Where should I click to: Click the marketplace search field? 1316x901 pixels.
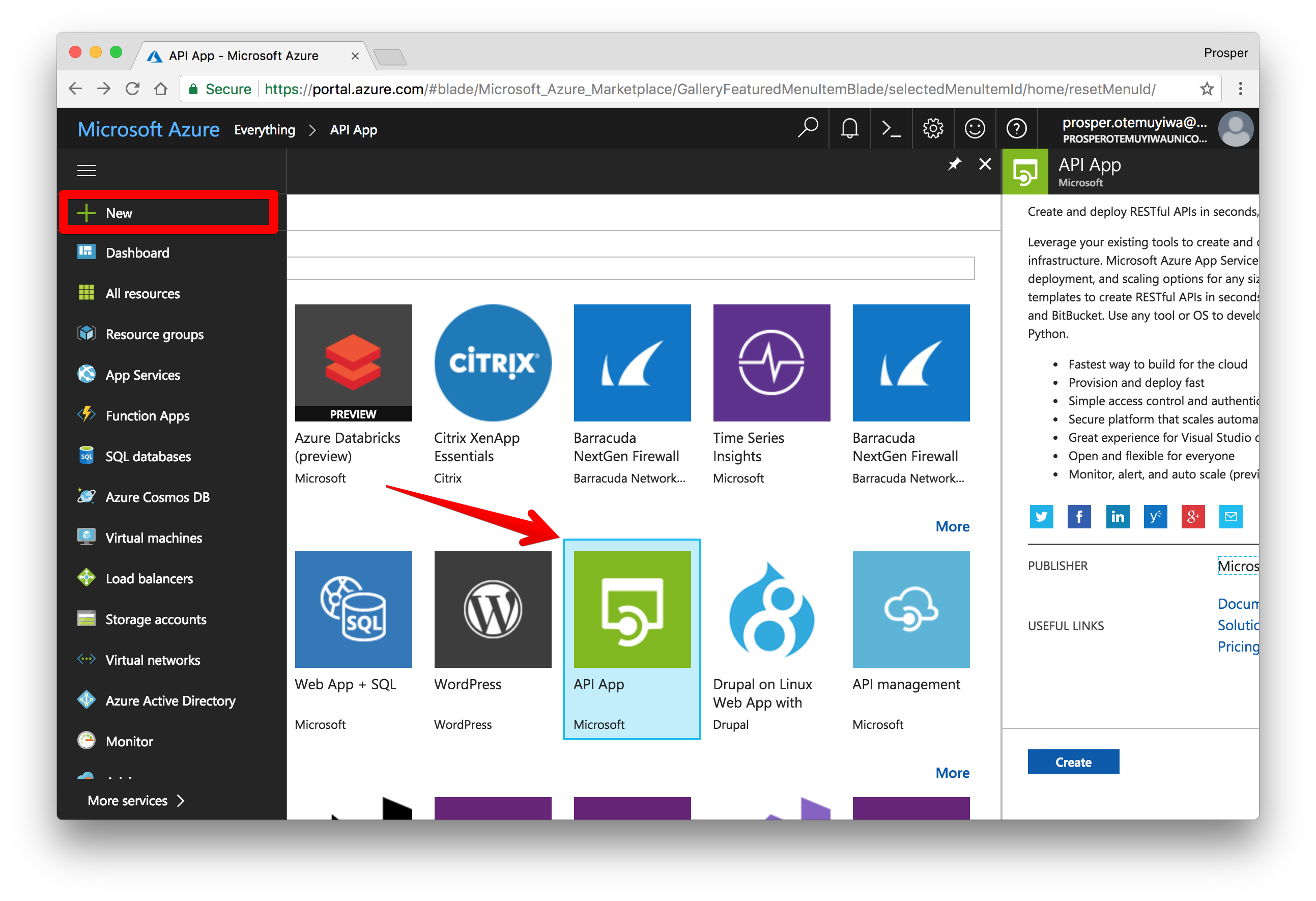coord(630,268)
